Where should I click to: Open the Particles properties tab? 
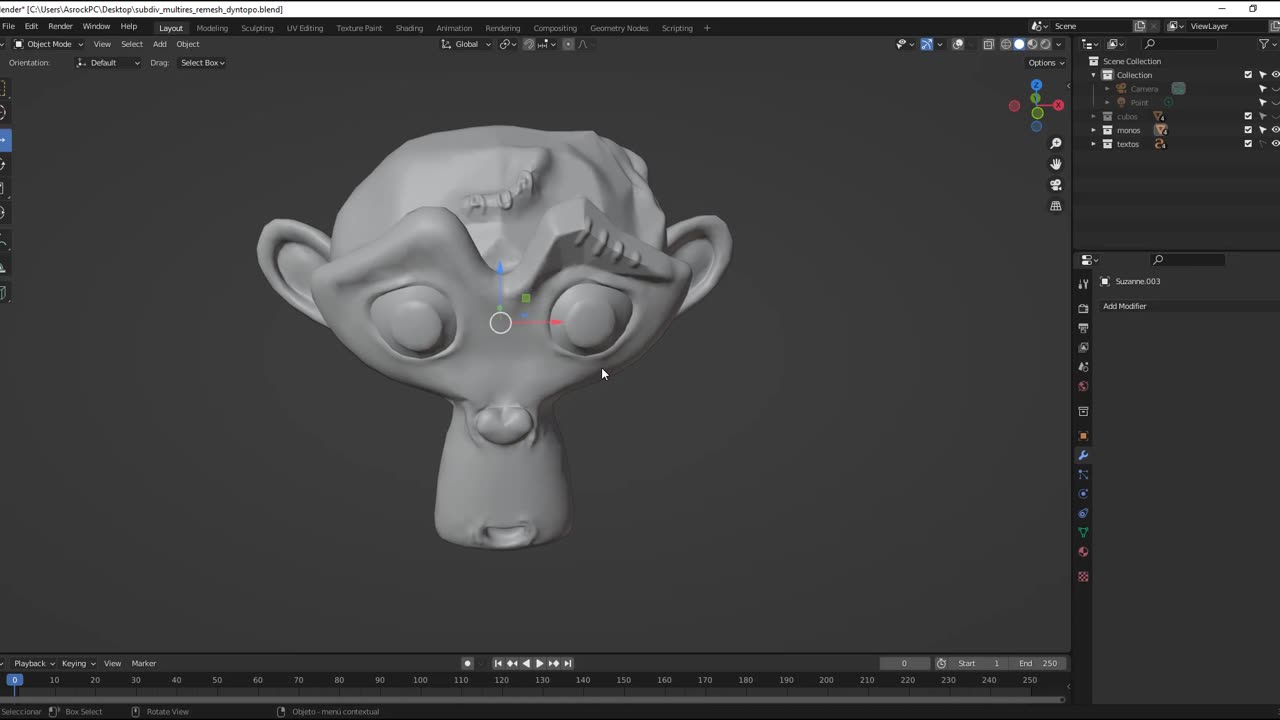pyautogui.click(x=1083, y=474)
